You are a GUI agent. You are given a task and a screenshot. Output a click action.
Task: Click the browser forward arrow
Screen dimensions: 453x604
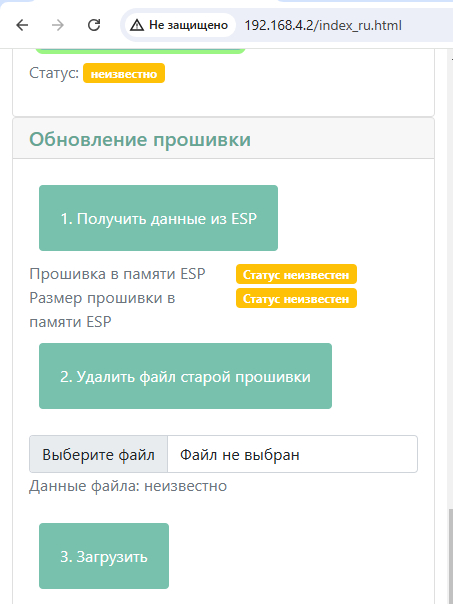pyautogui.click(x=58, y=25)
